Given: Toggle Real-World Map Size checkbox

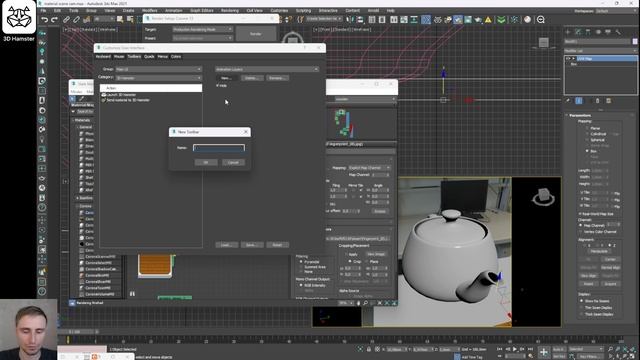Looking at the screenshot, I should (x=580, y=213).
